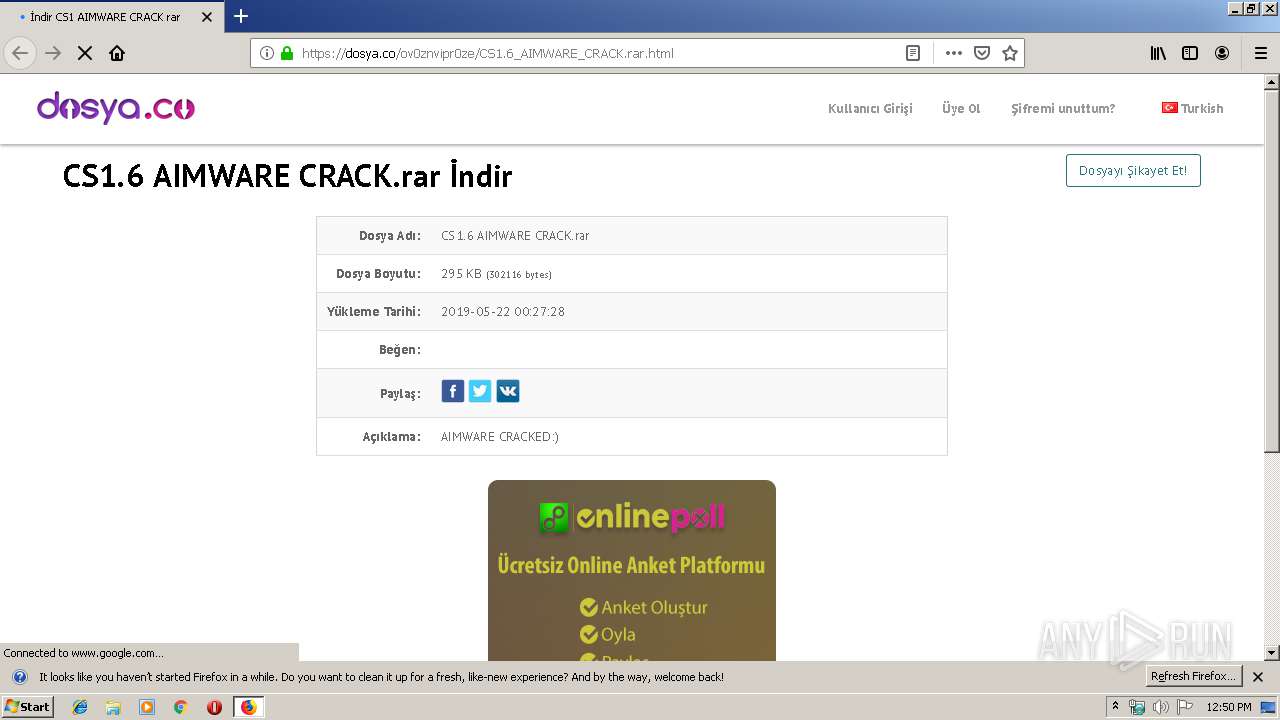Open the Windows Start menu

(27, 707)
